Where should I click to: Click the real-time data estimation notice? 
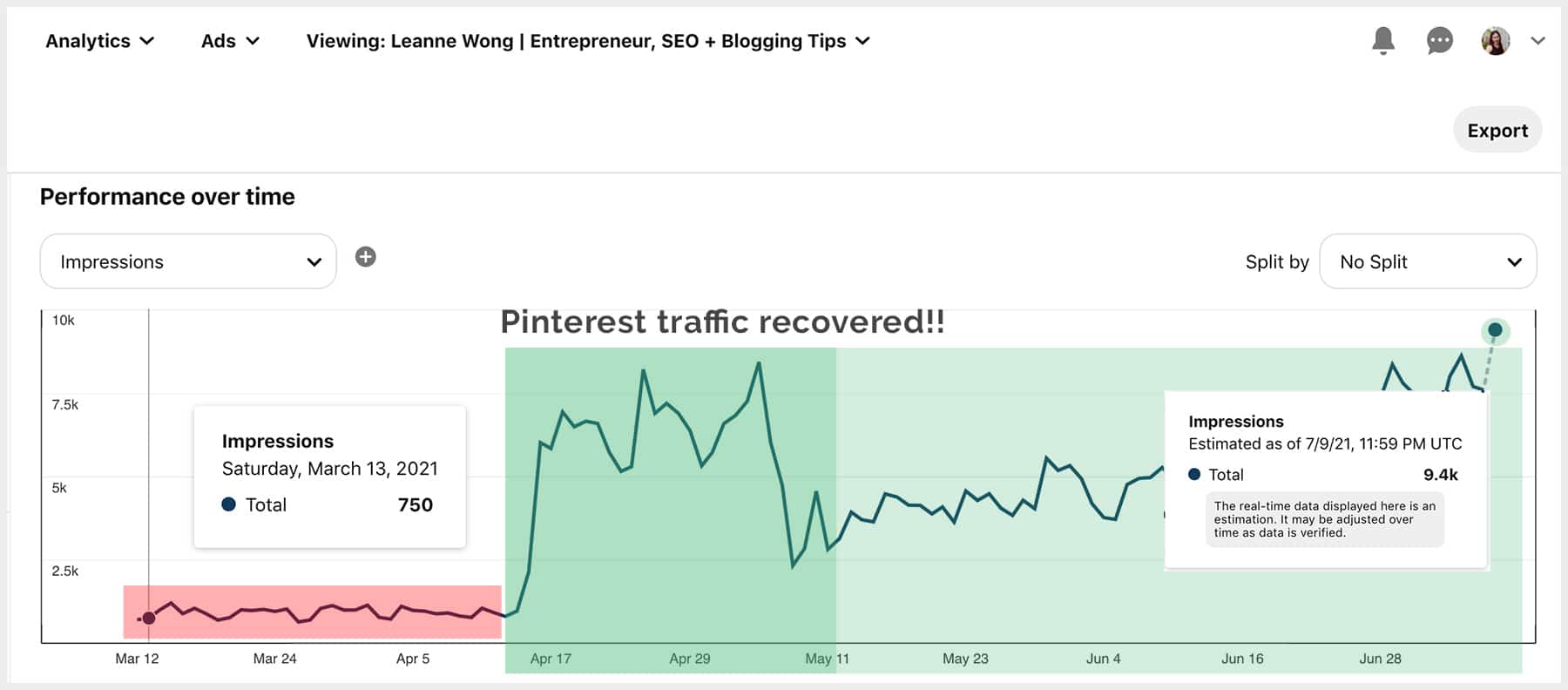click(1324, 519)
